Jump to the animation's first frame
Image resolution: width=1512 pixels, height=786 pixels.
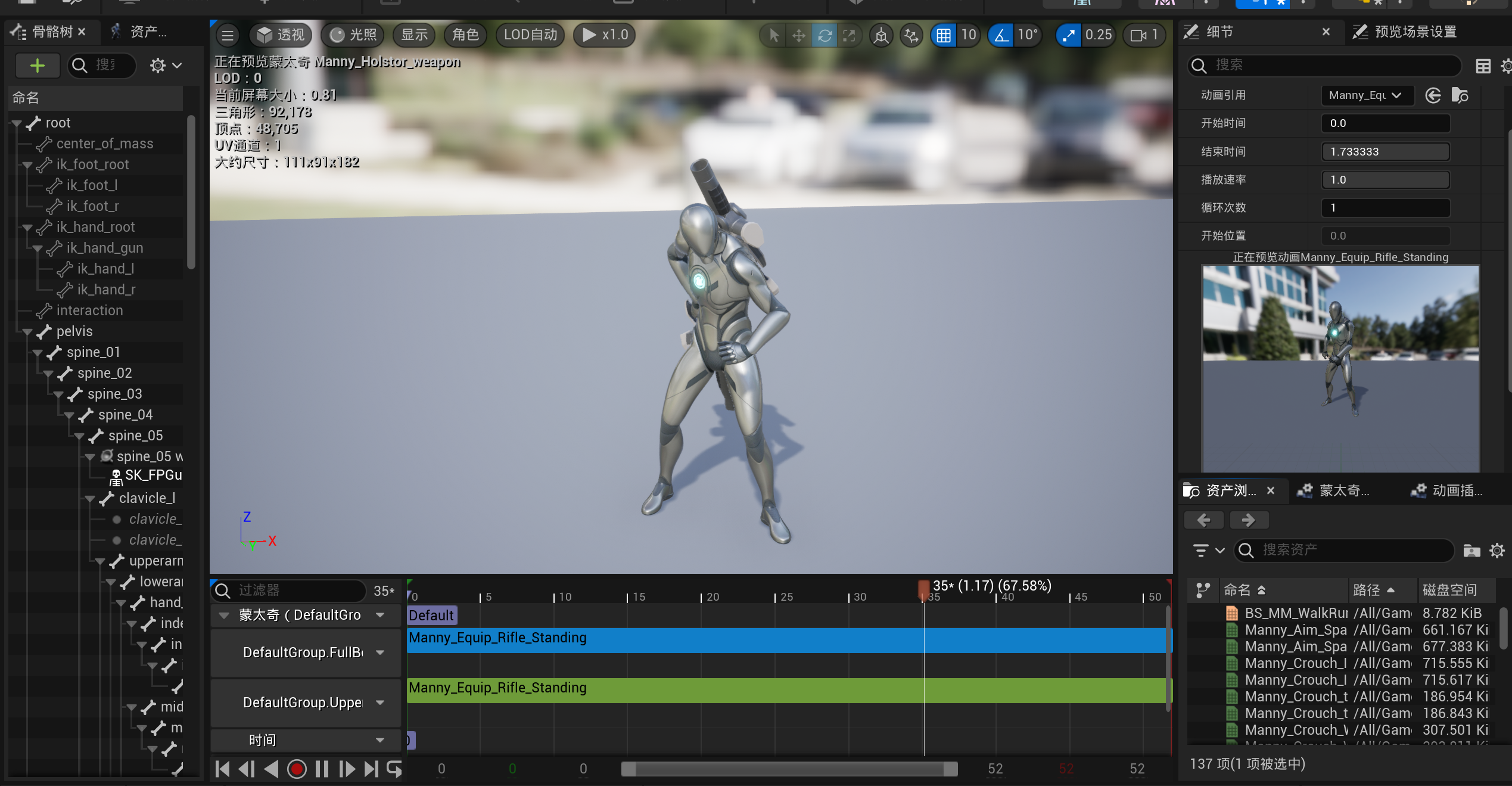click(222, 769)
